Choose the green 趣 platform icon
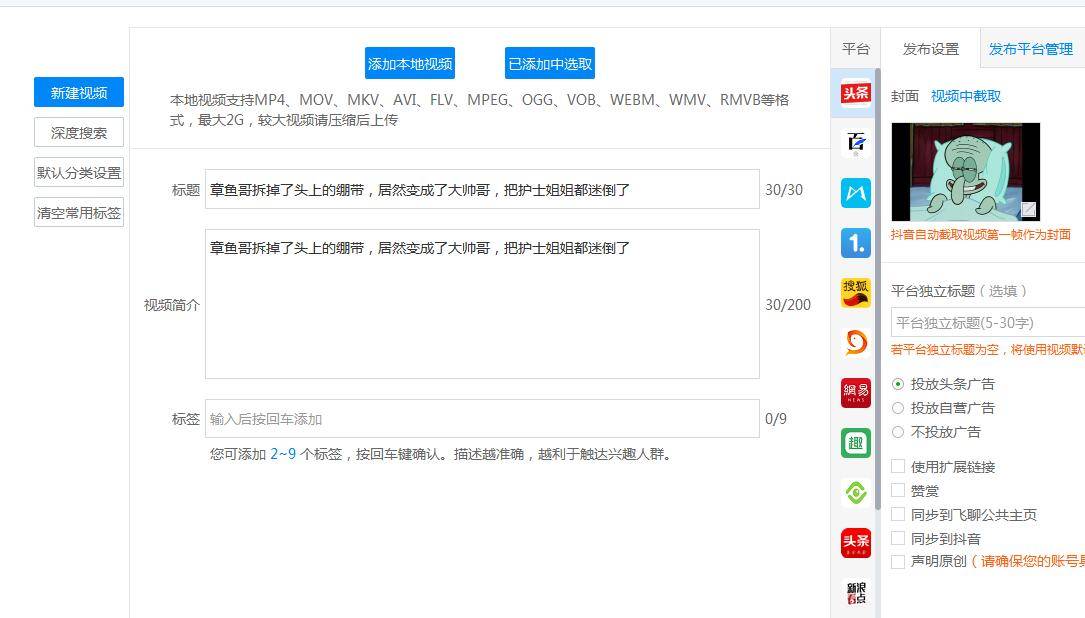Viewport: 1085px width, 618px height. (855, 443)
